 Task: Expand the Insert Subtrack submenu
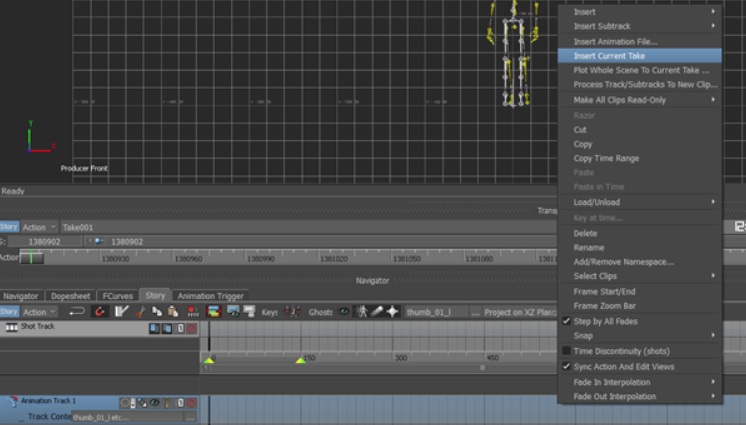point(640,26)
